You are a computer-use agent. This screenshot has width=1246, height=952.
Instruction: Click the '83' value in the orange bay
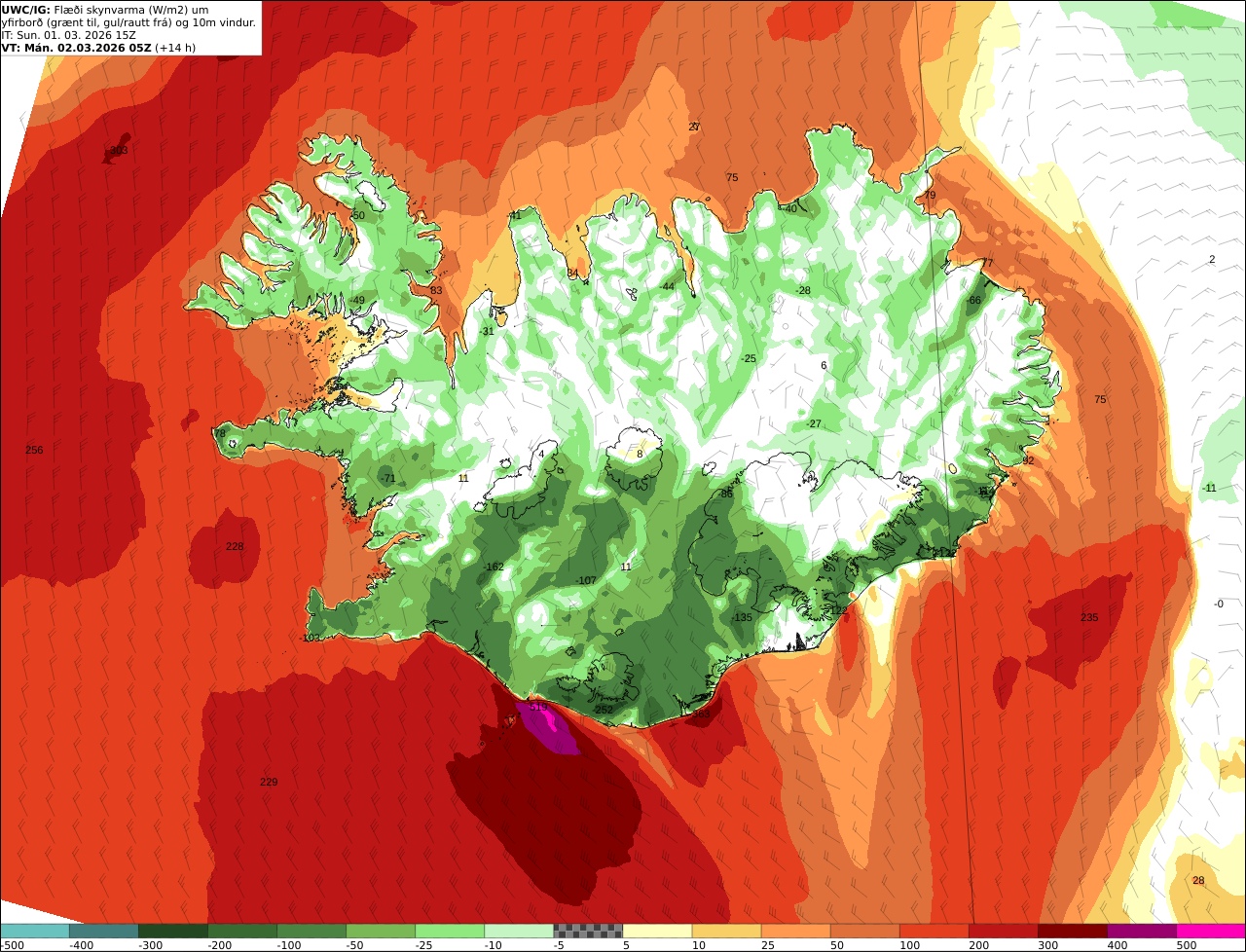(436, 290)
